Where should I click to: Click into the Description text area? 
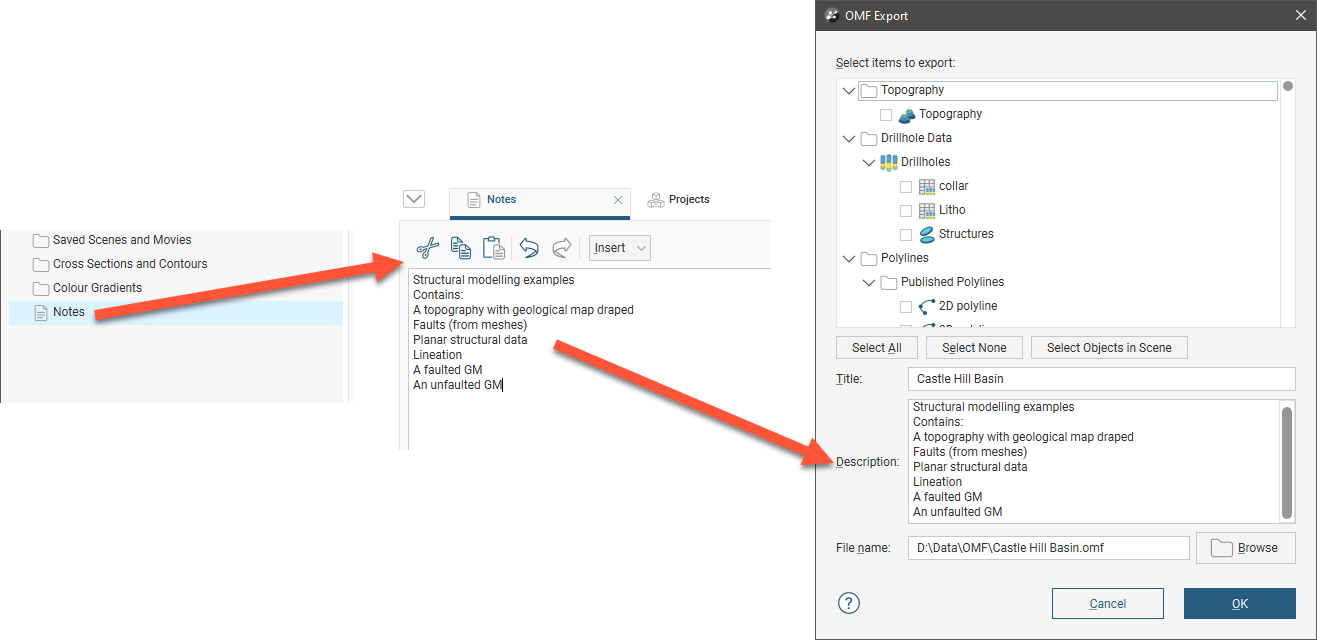tap(1094, 461)
